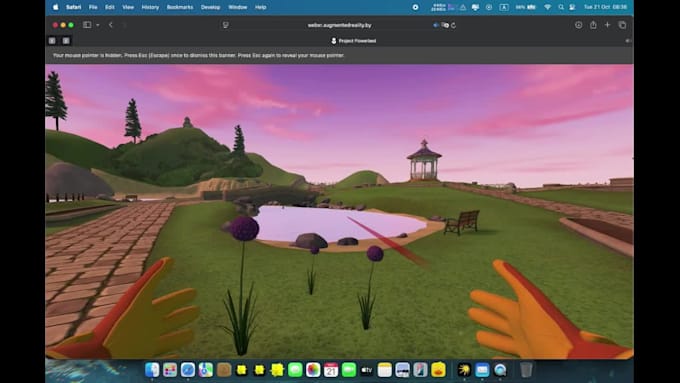Viewport: 680px width, 383px height.
Task: Show the tab overview
Action: click(622, 25)
